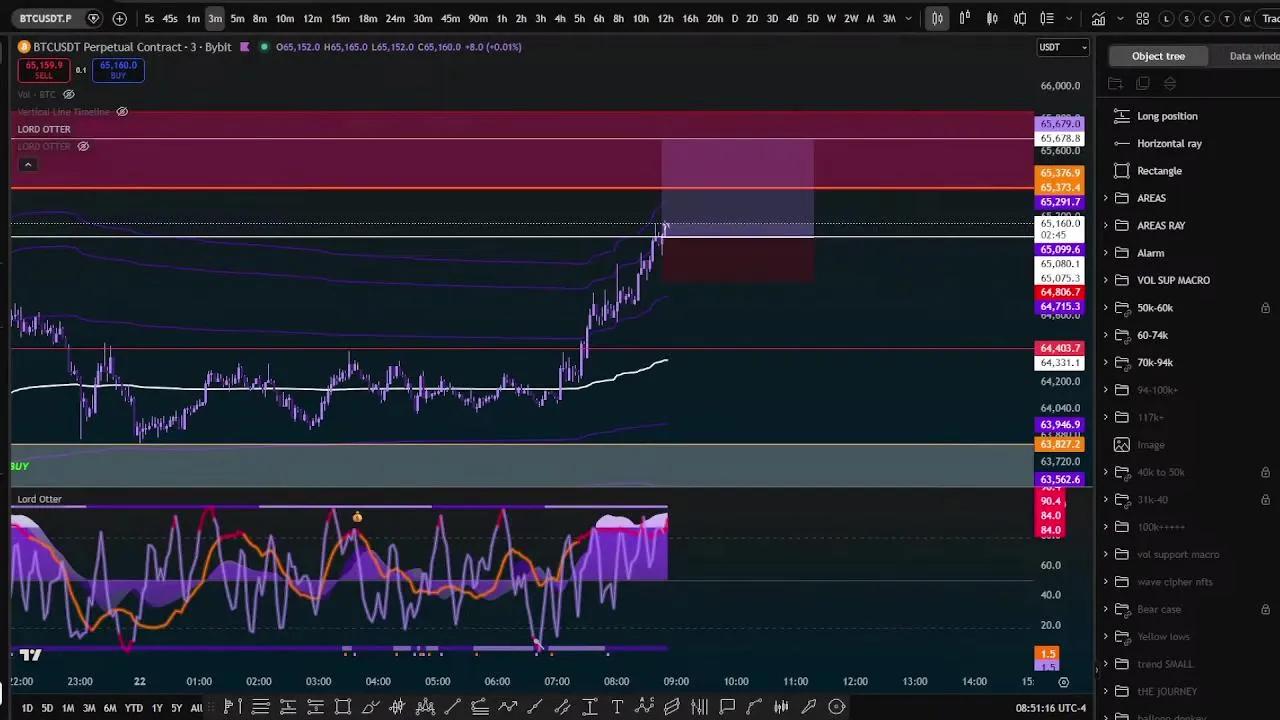Click the 64,806.7 red price label
This screenshot has height=720, width=1280.
click(x=1059, y=292)
